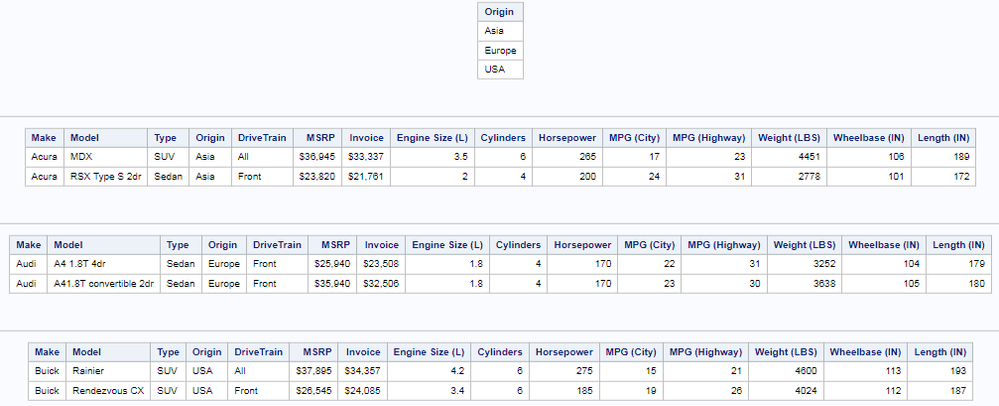999x406 pixels.
Task: Click Invoice value $32,506
Action: pos(381,284)
